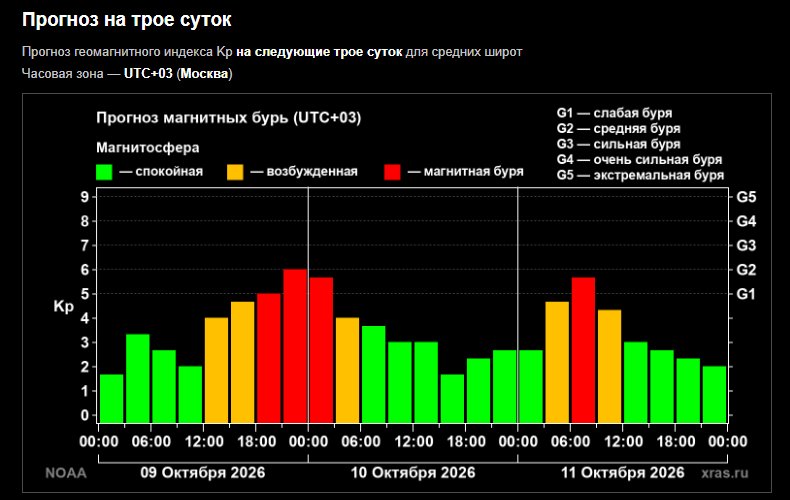Click the '— магнитная буря' legend label
Viewport: 790px width, 500px height.
(x=466, y=172)
